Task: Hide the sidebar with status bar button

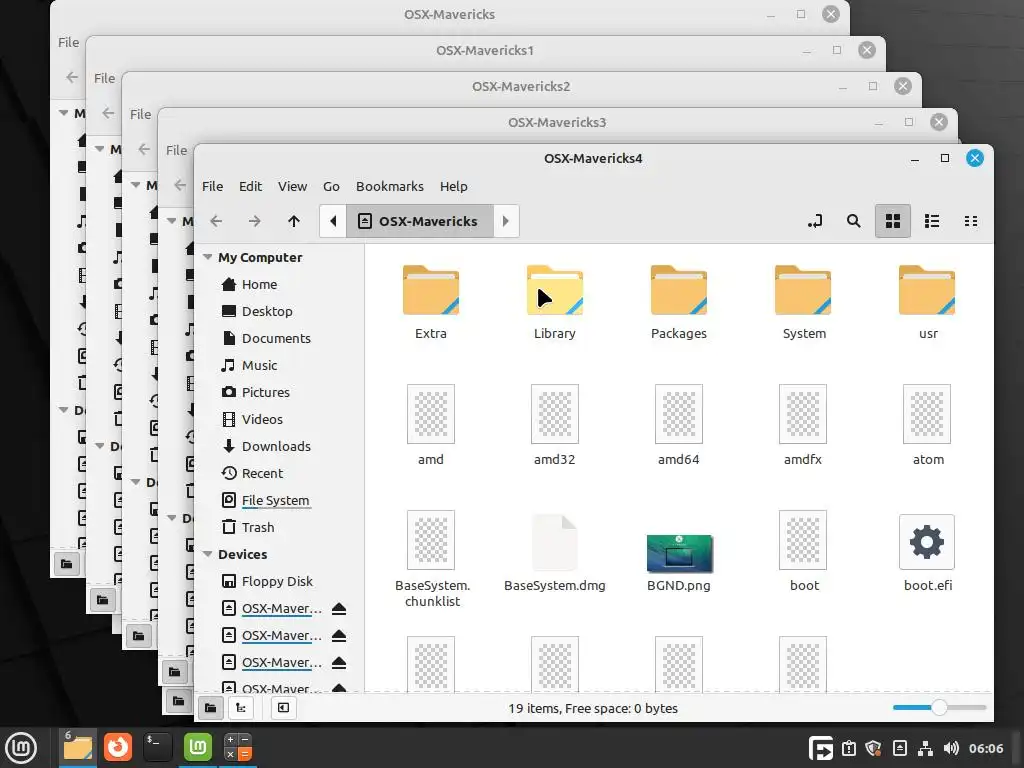Action: coord(283,708)
